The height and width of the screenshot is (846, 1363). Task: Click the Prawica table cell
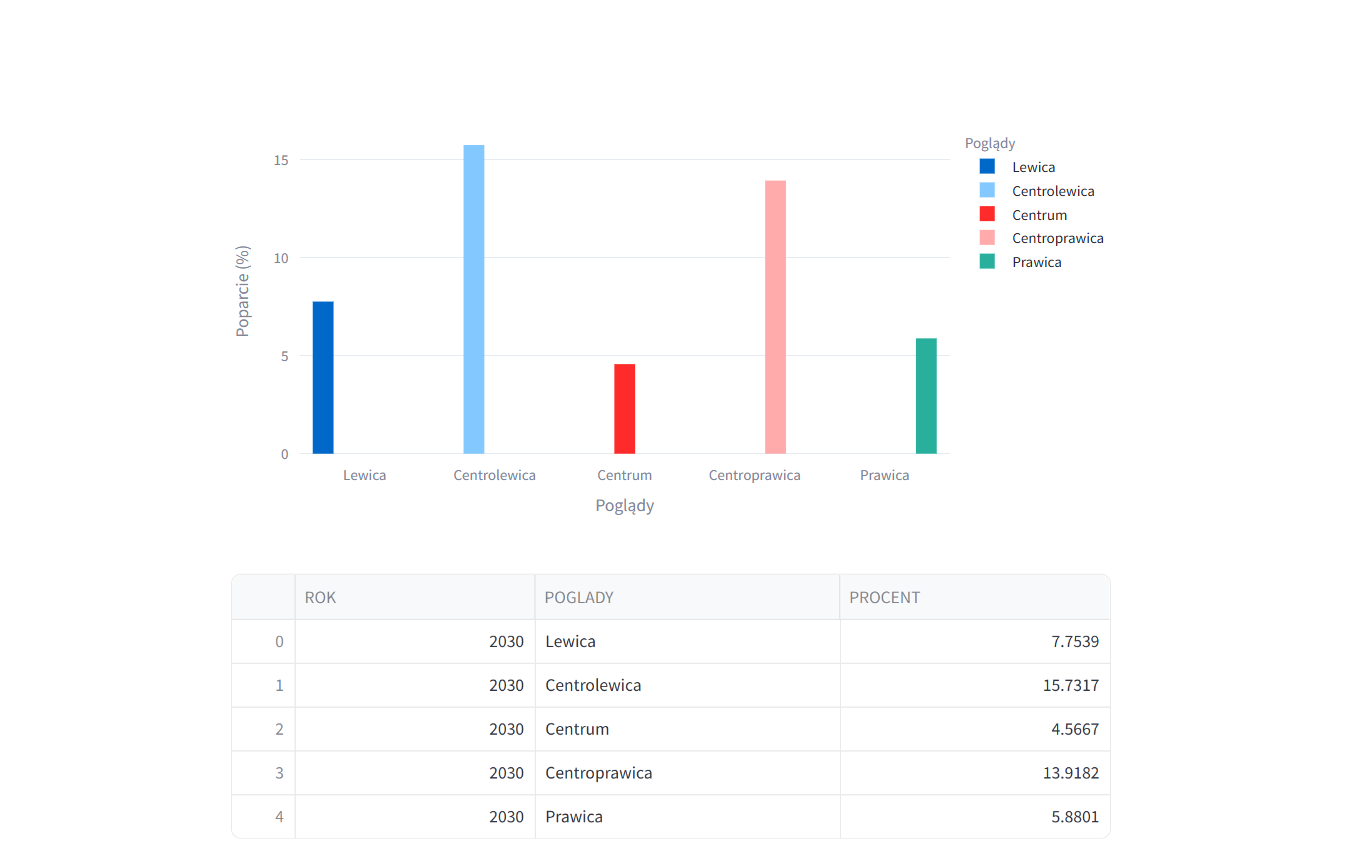click(x=687, y=817)
